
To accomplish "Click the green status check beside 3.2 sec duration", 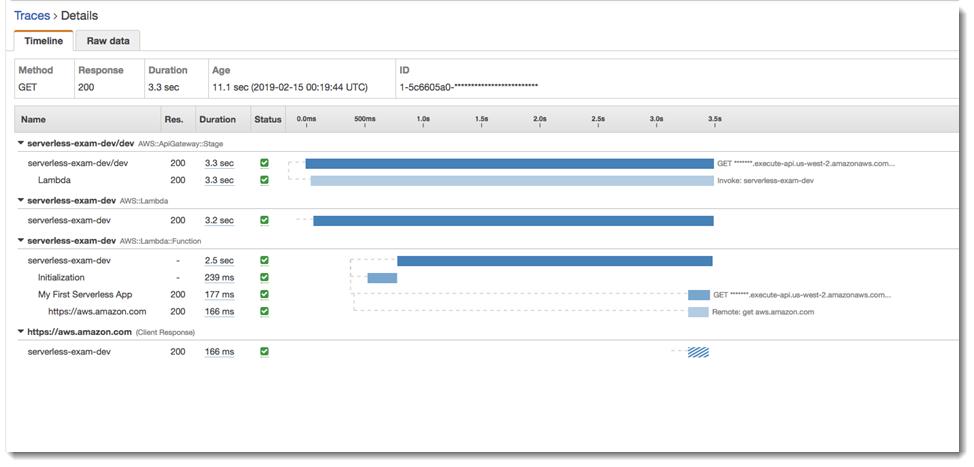I will coord(264,220).
